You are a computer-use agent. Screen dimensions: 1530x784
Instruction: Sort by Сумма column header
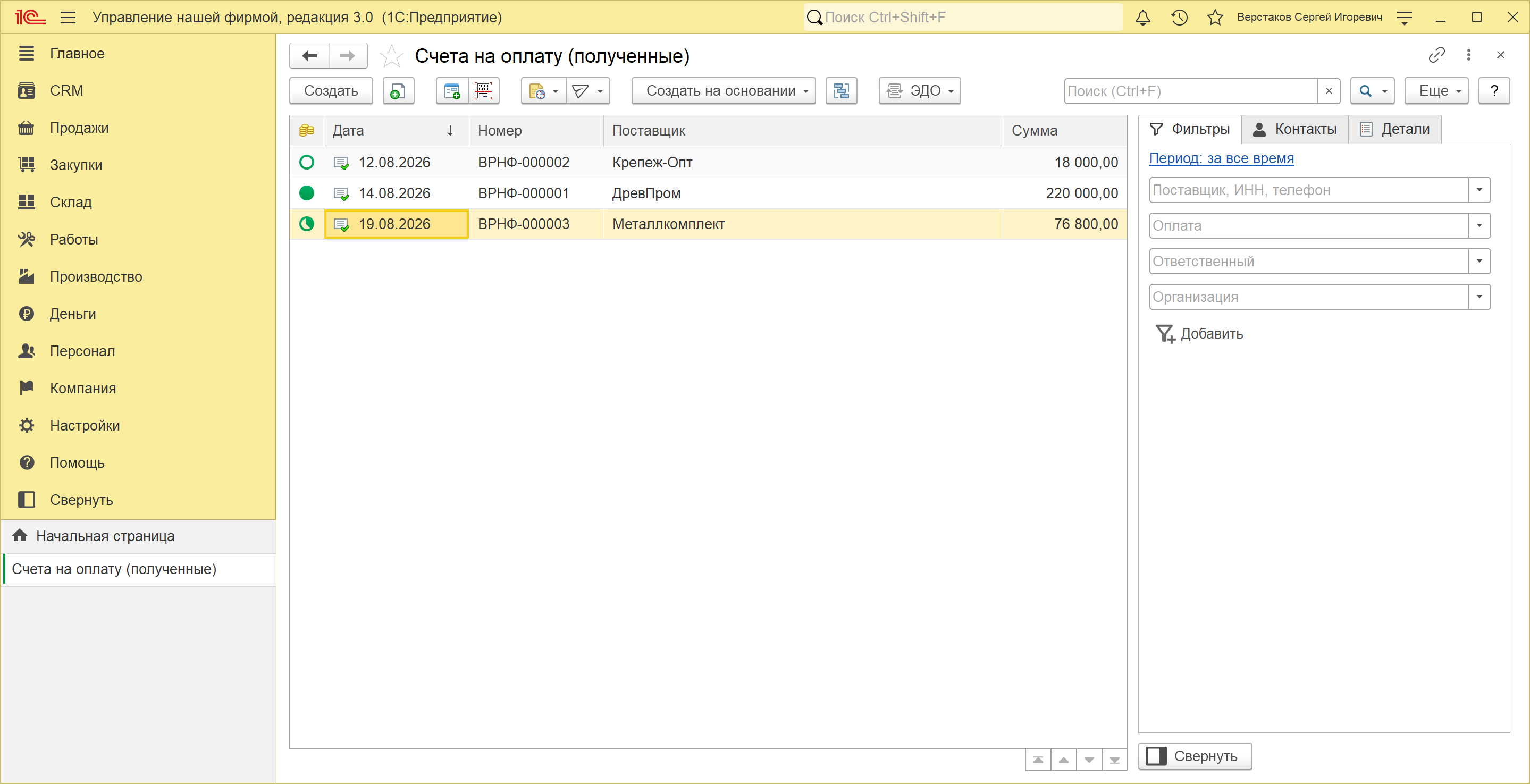[1065, 131]
